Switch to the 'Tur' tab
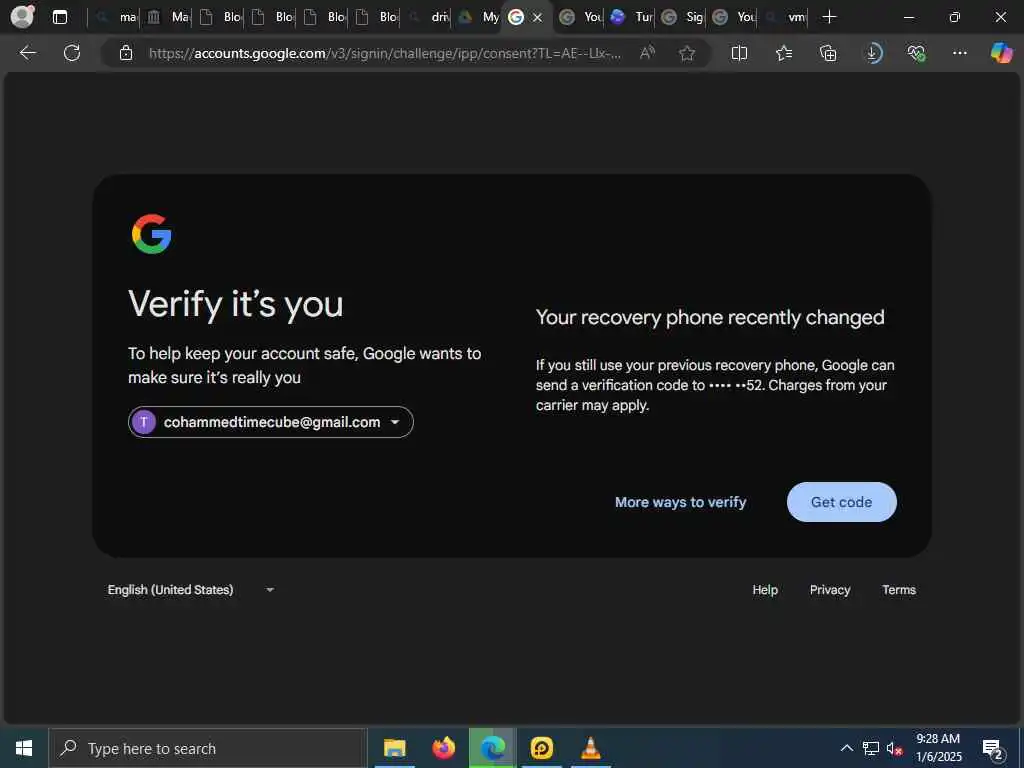This screenshot has width=1024, height=768. point(632,17)
